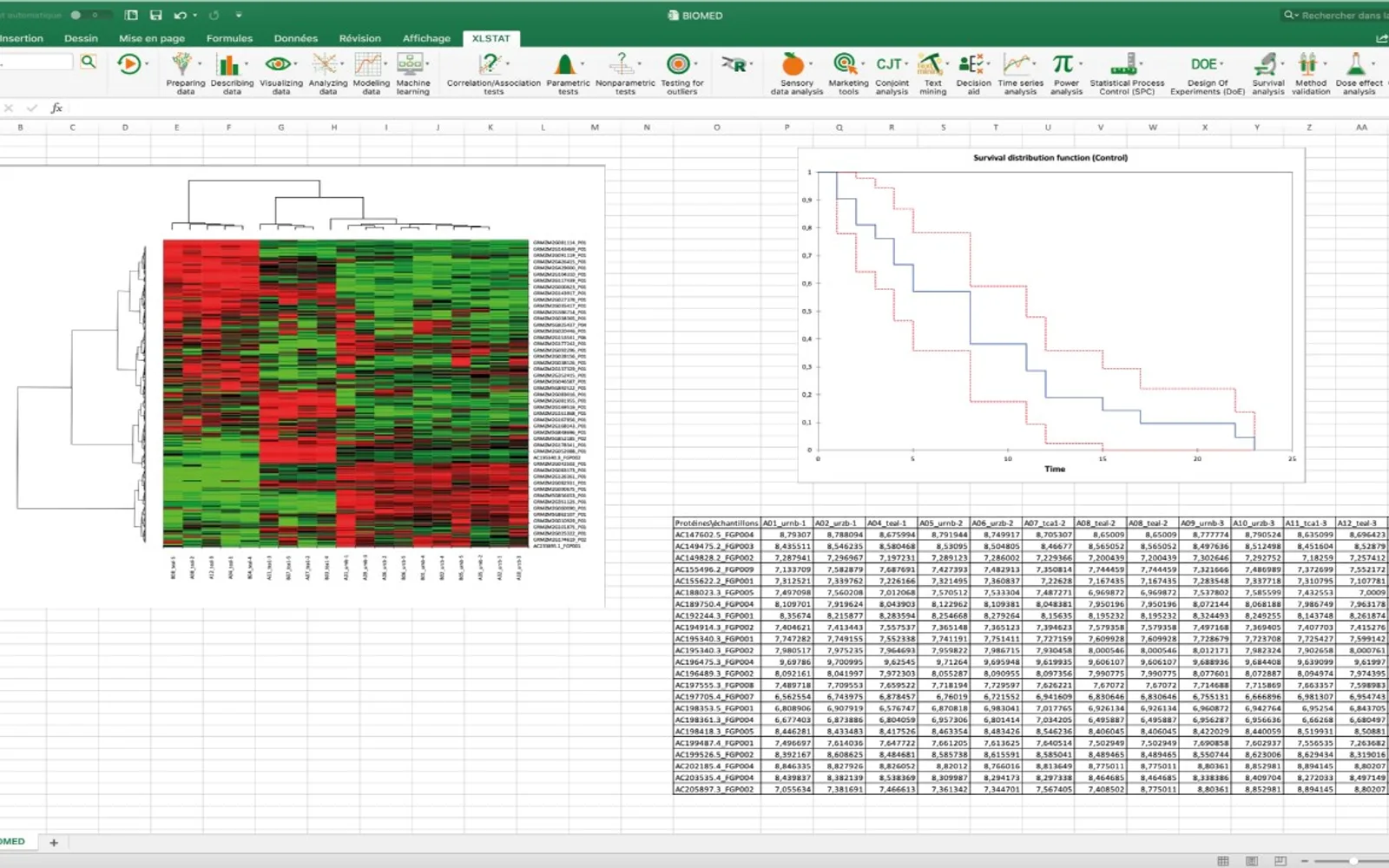Open Nonparametric tests menu
This screenshot has width=1389, height=868.
pos(625,73)
